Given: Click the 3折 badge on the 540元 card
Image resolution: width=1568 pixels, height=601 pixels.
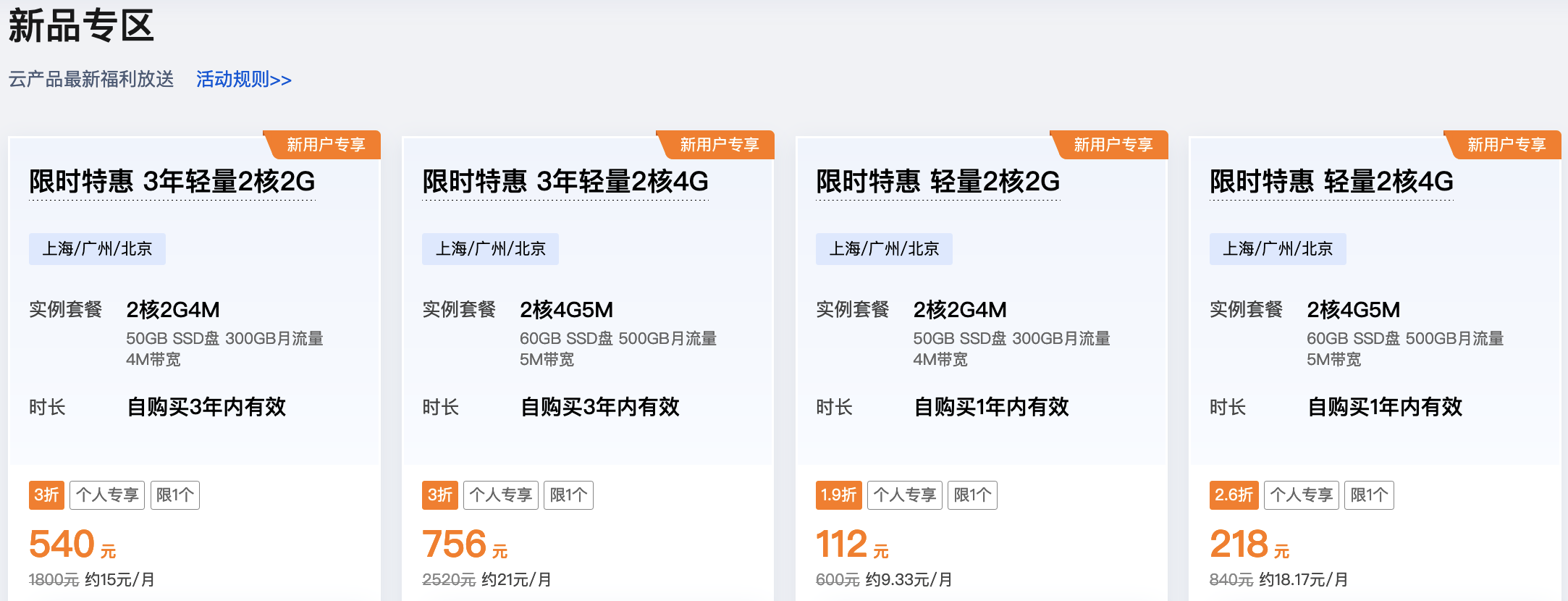Looking at the screenshot, I should tap(46, 495).
